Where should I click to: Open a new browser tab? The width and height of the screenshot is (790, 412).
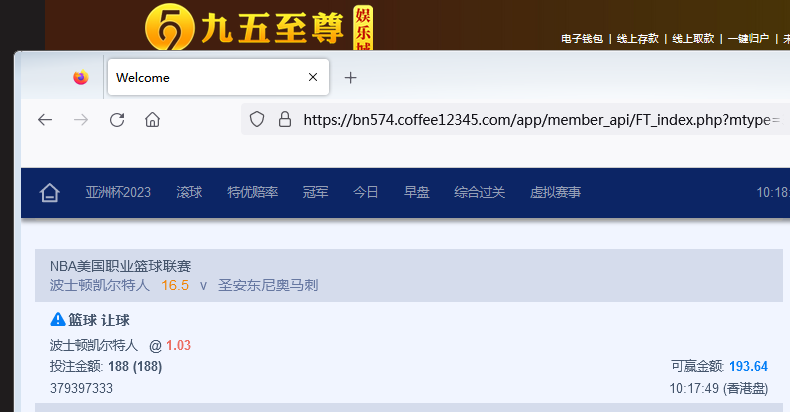pos(350,78)
